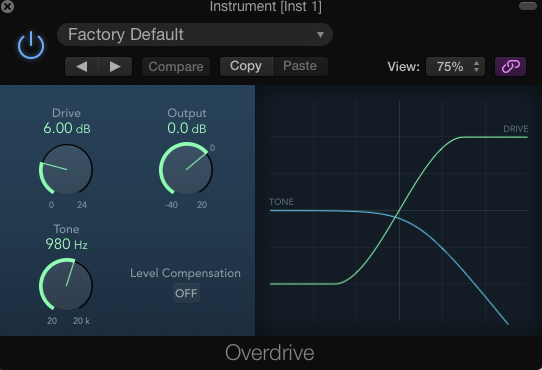542x370 pixels.
Task: Open the Factory Default preset menu
Action: [x=195, y=35]
